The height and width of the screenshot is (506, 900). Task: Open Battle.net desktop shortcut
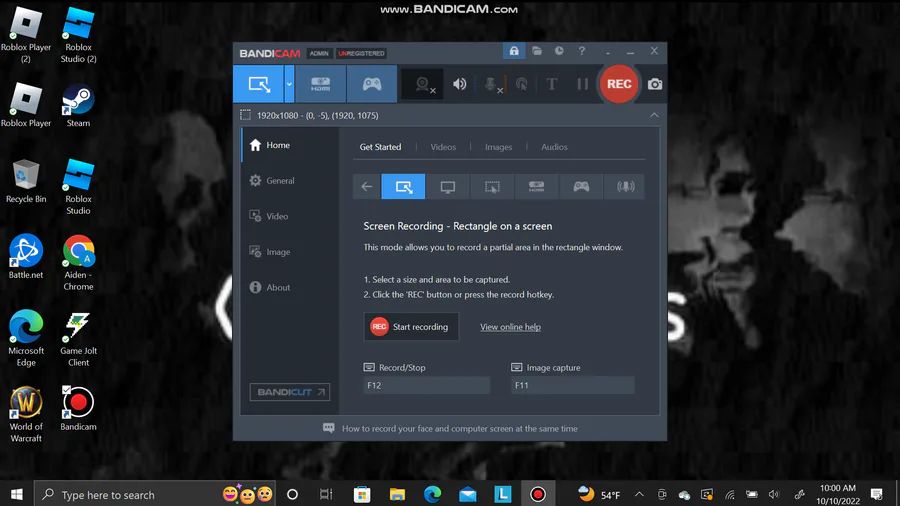coord(26,257)
